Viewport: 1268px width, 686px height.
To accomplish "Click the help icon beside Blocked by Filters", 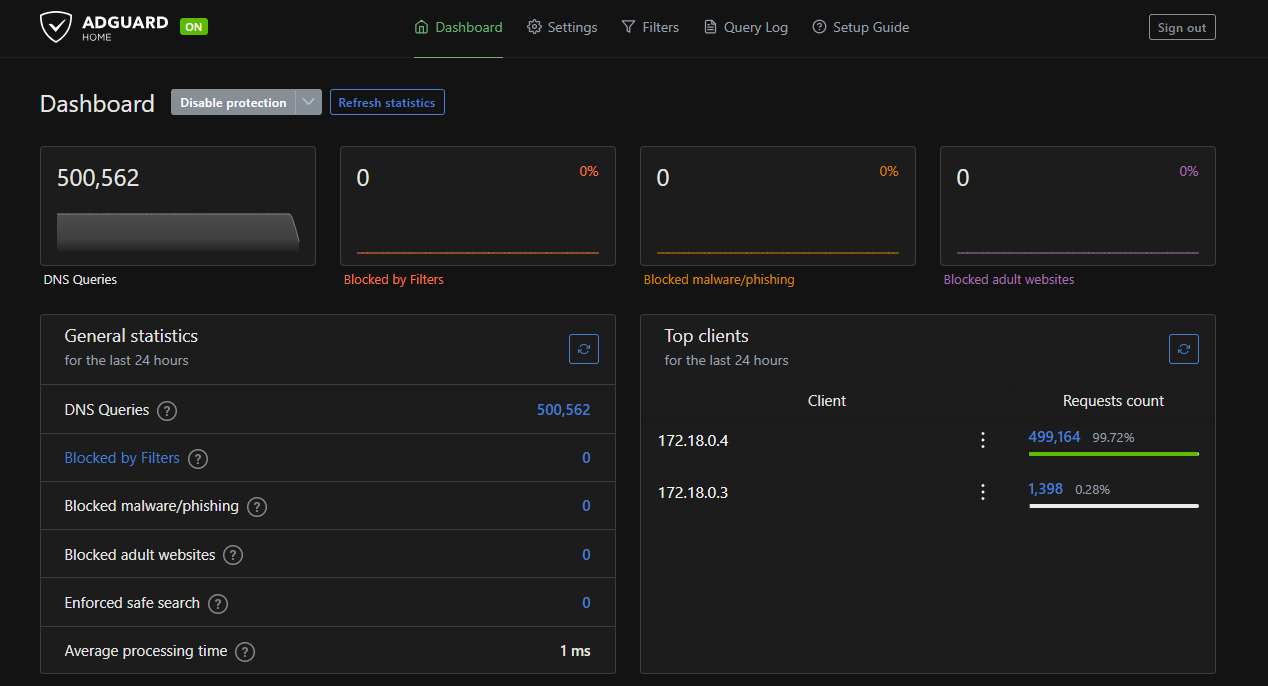I will click(198, 458).
